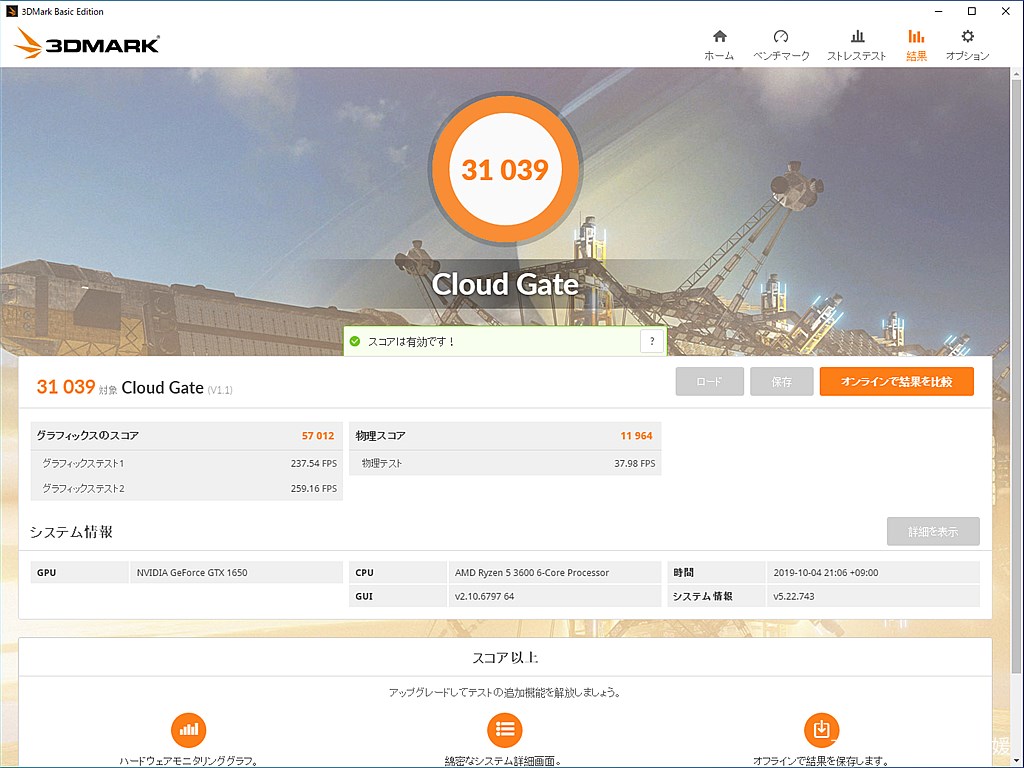The width and height of the screenshot is (1024, 768).
Task: Open the Benchmark (ベンチマーク) gauge icon
Action: [x=781, y=37]
